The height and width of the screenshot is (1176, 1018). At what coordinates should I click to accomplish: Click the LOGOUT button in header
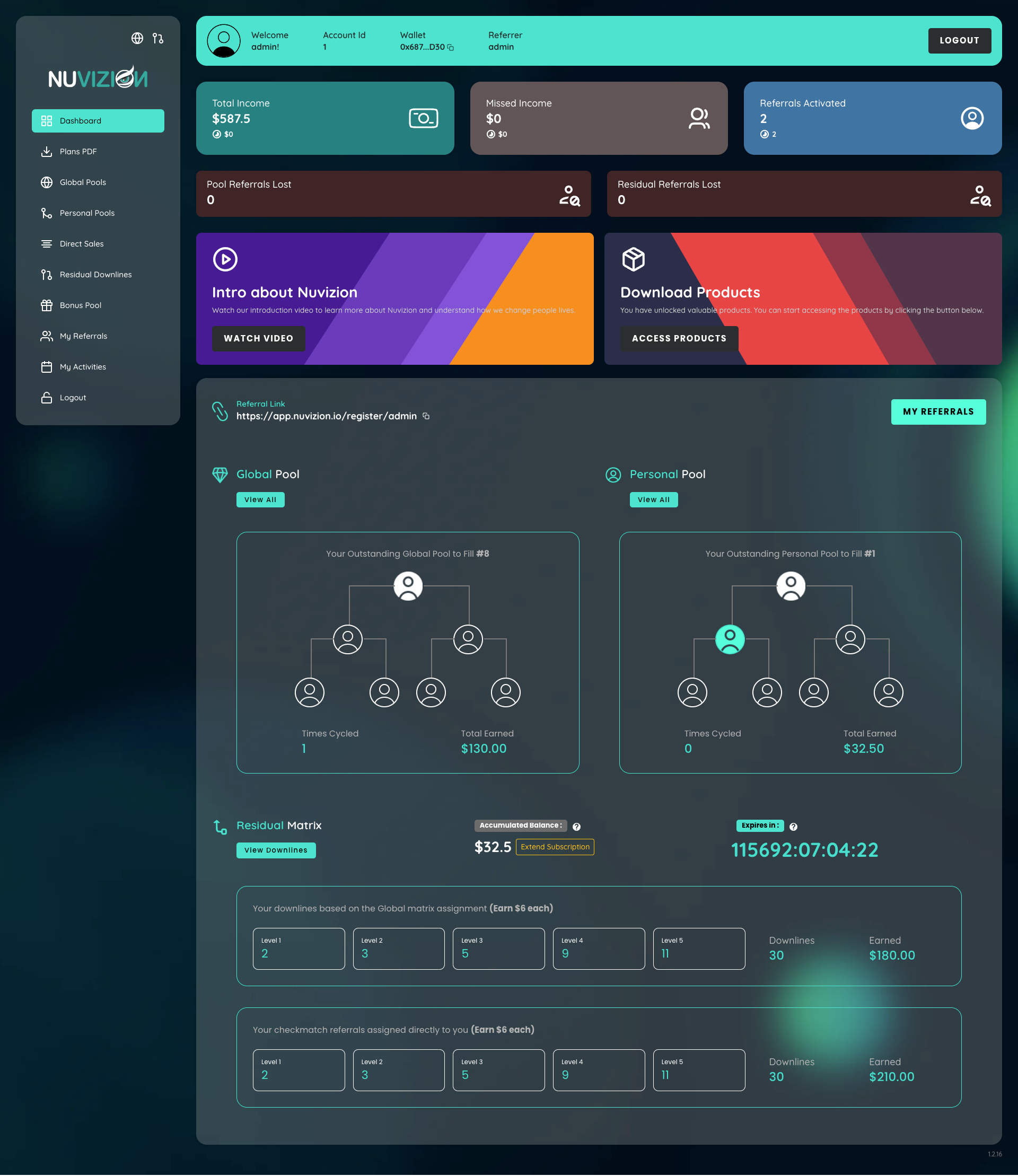[960, 40]
